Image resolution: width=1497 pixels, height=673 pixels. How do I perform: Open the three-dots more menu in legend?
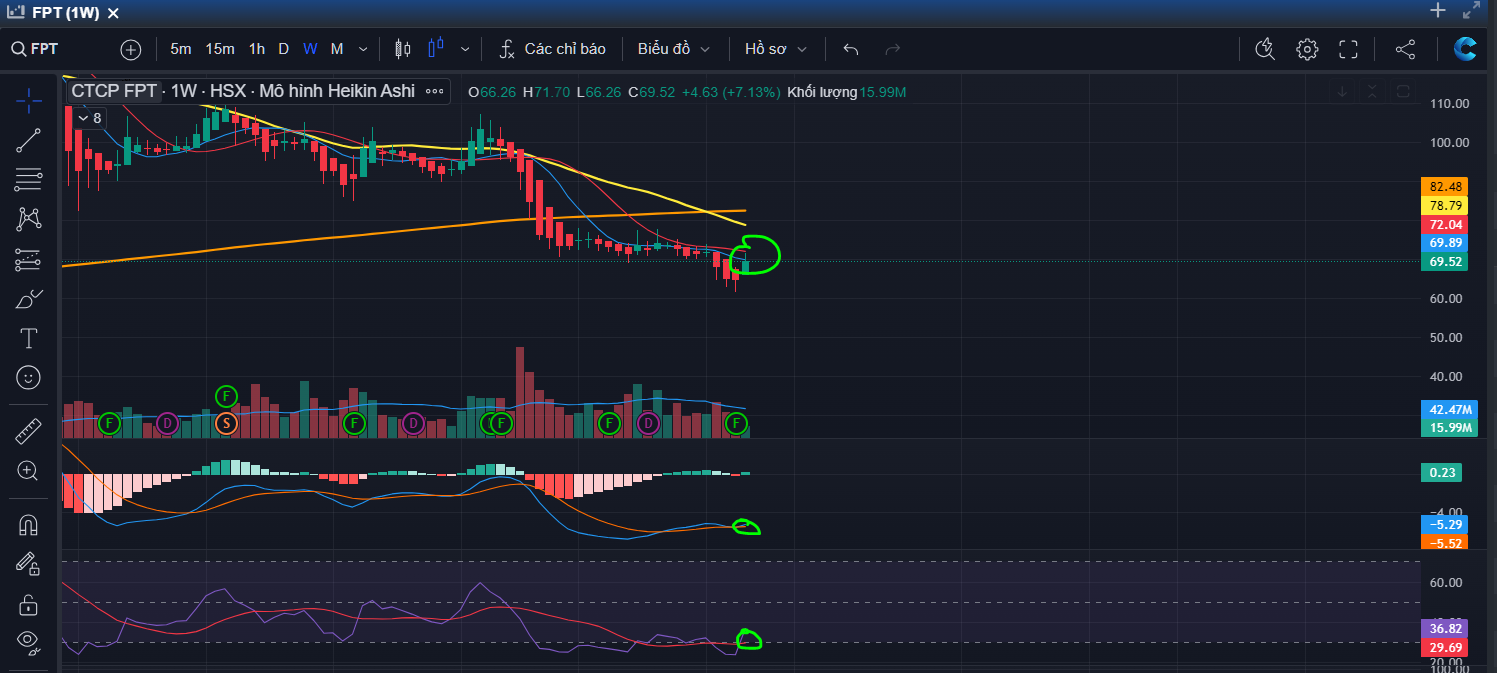435,91
